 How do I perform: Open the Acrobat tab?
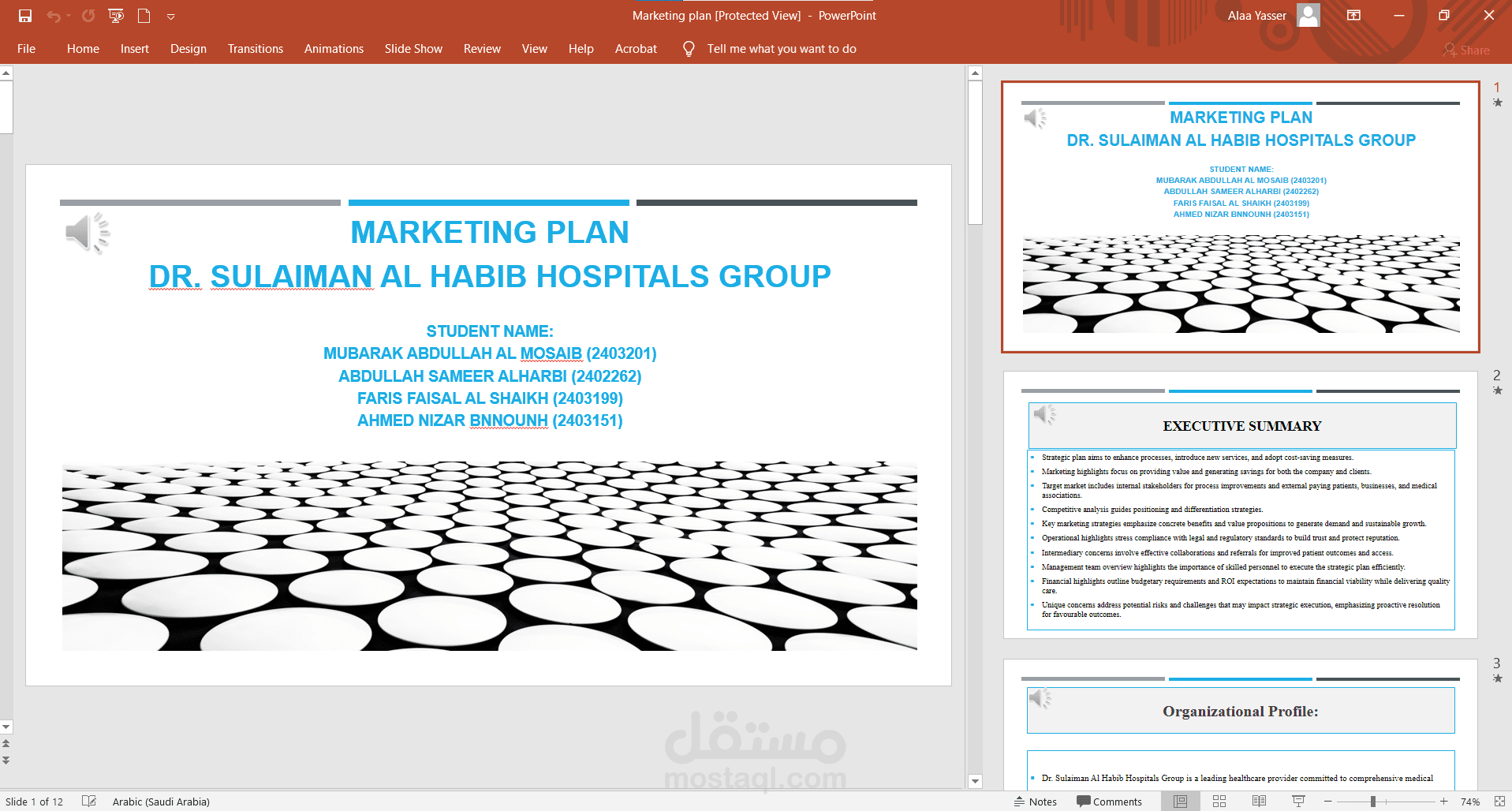(x=636, y=49)
